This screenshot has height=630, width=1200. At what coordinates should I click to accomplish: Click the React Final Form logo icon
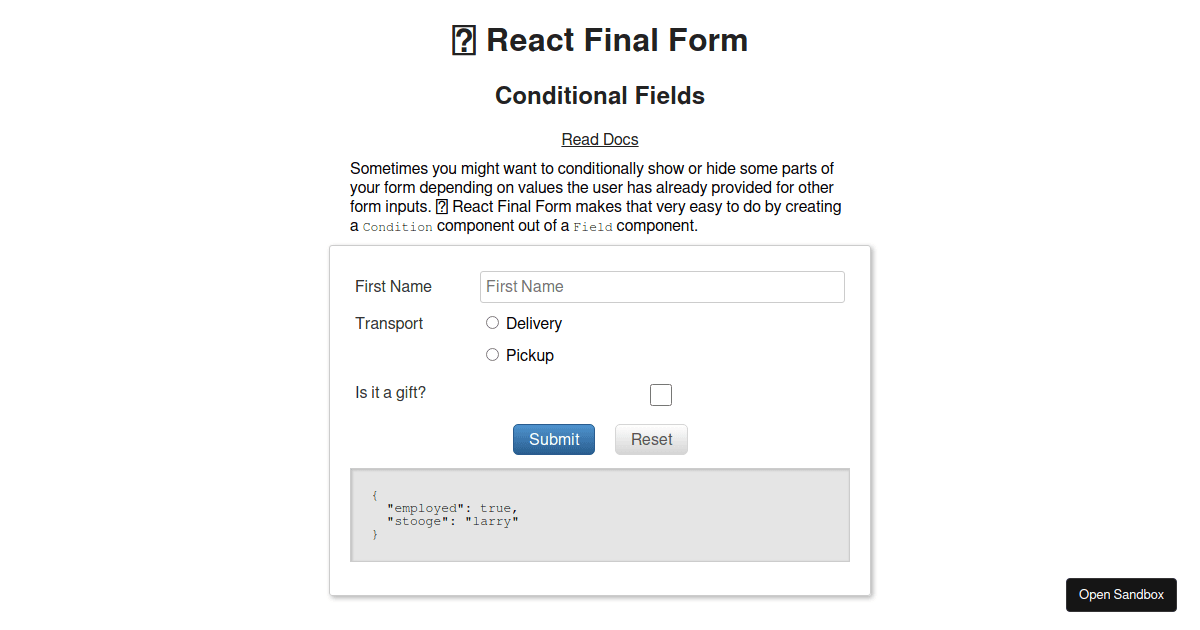[463, 40]
